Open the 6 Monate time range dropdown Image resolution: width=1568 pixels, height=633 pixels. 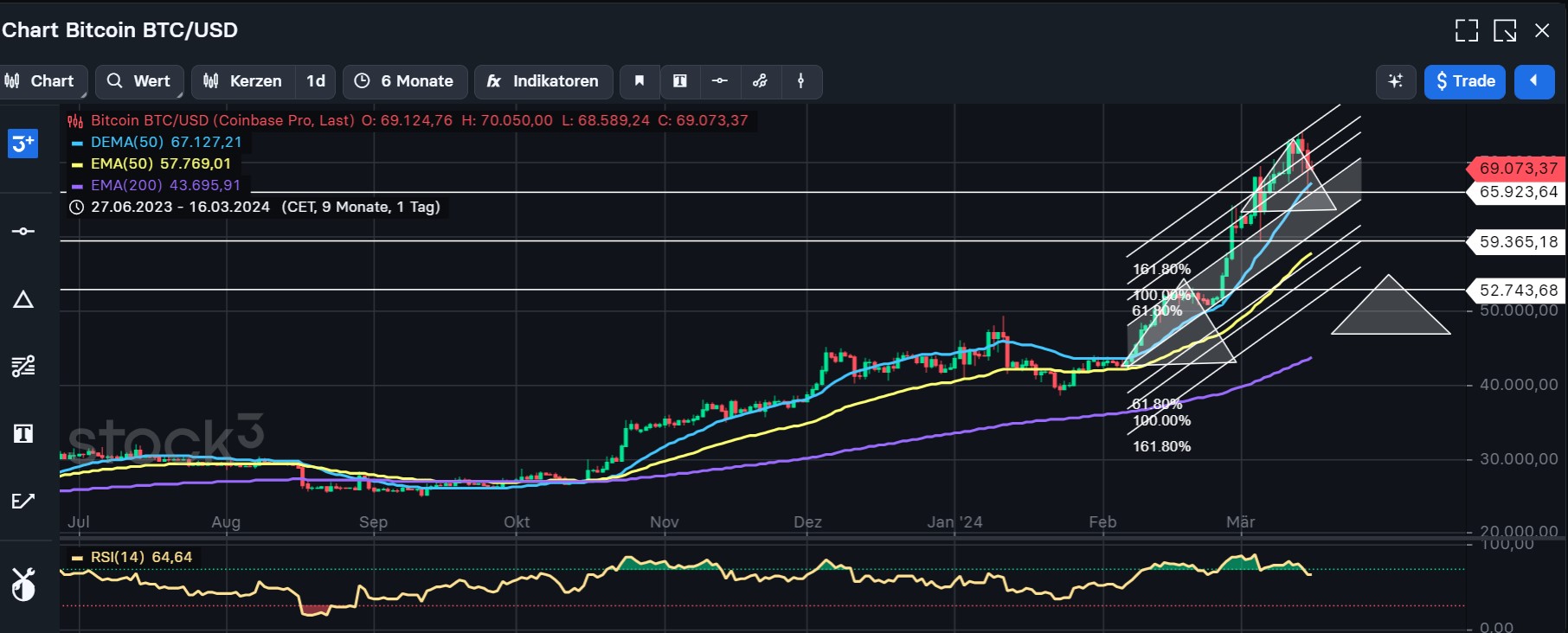(x=405, y=81)
